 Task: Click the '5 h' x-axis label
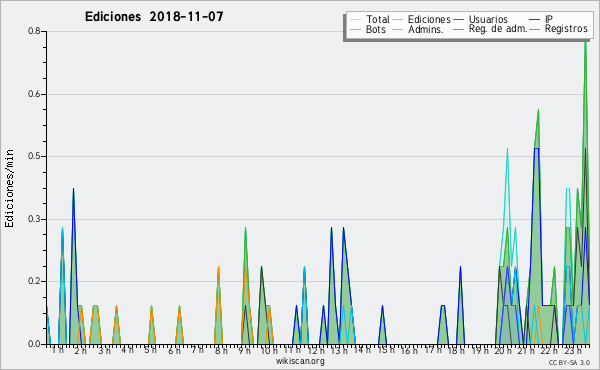(150, 350)
